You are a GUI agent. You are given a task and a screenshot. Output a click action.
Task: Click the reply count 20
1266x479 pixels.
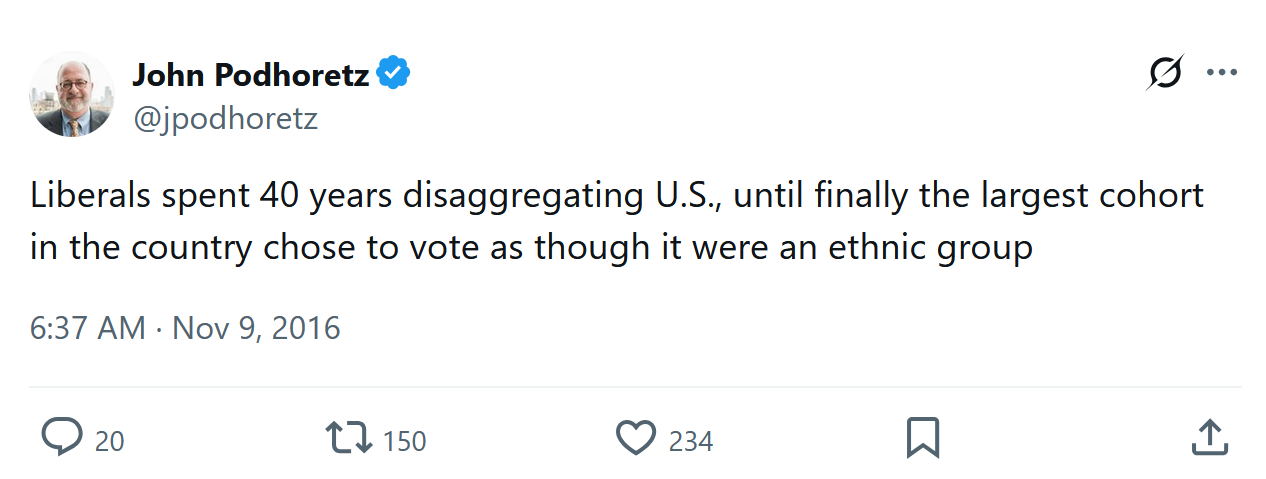point(110,441)
